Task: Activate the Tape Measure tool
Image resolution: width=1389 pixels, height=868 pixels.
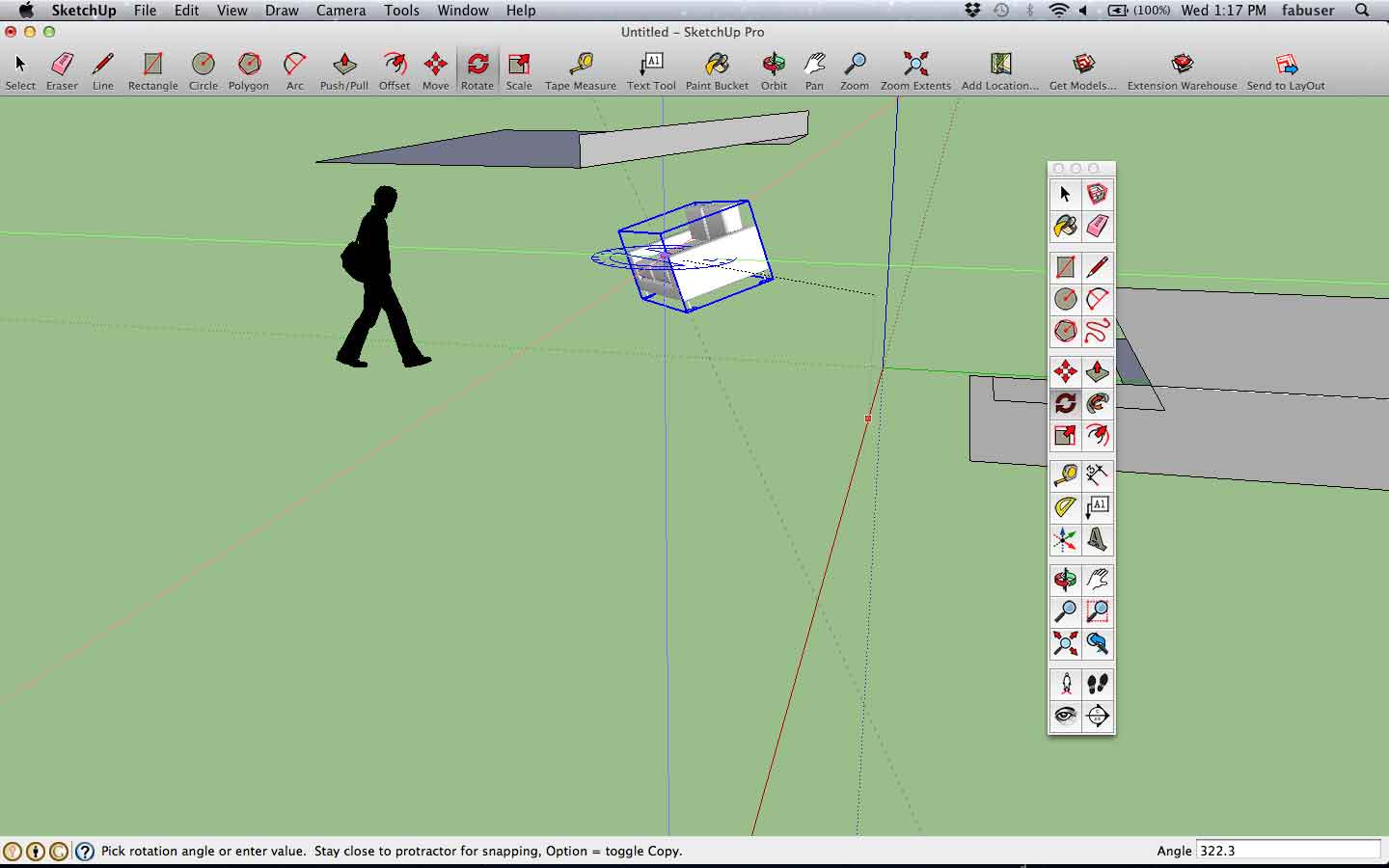Action: coord(580,68)
